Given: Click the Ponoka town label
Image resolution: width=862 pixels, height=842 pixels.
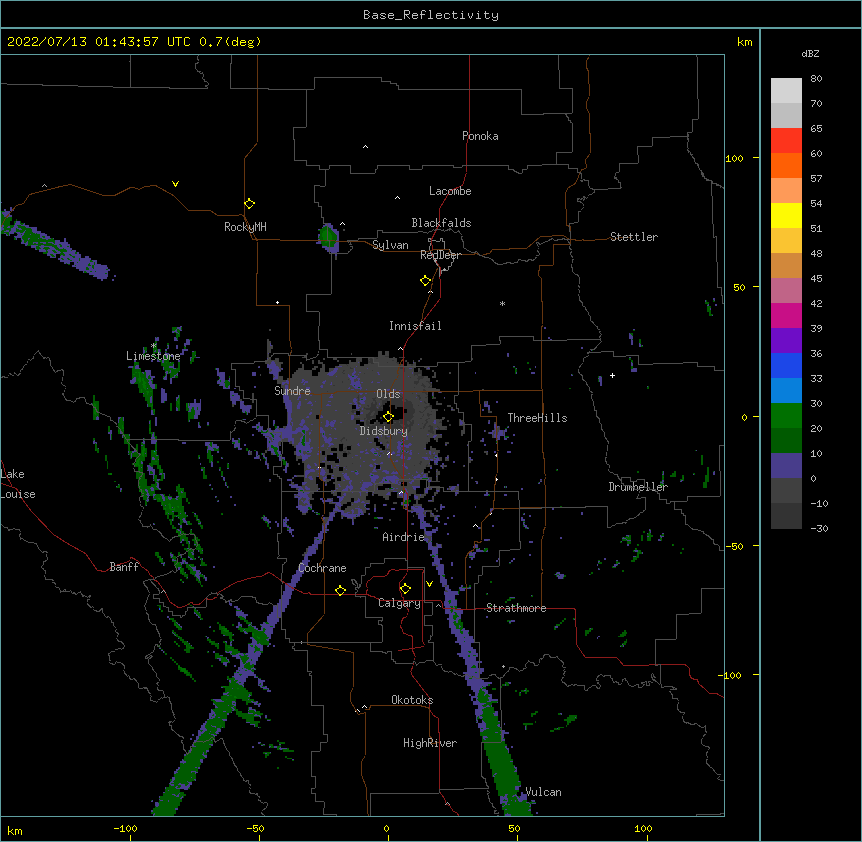Looking at the screenshot, I should click(x=480, y=136).
